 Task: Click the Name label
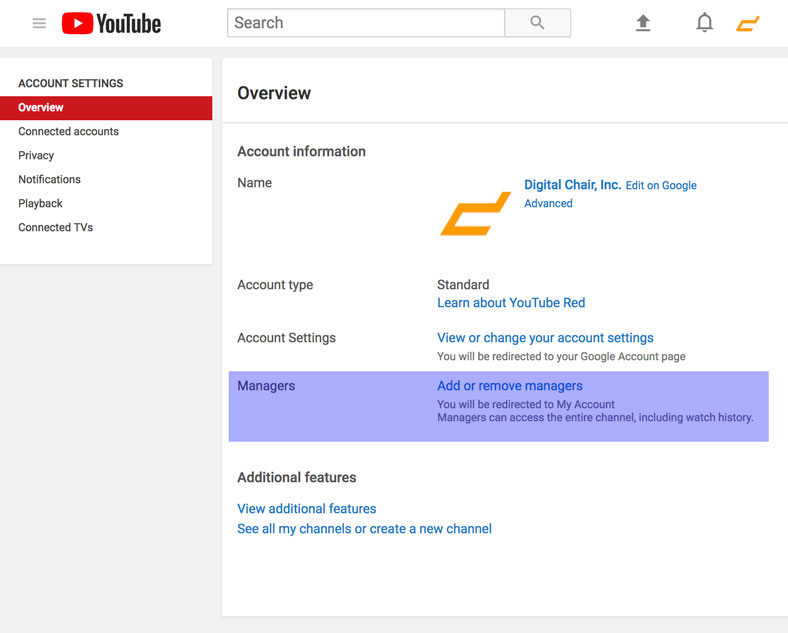tap(254, 183)
